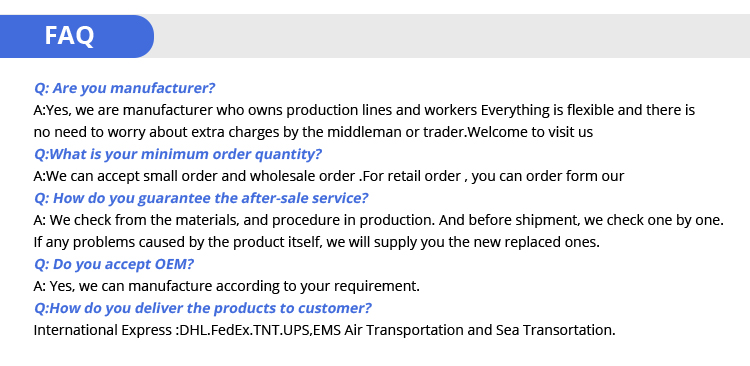Open the after-sale service guarantee question

click(x=201, y=199)
